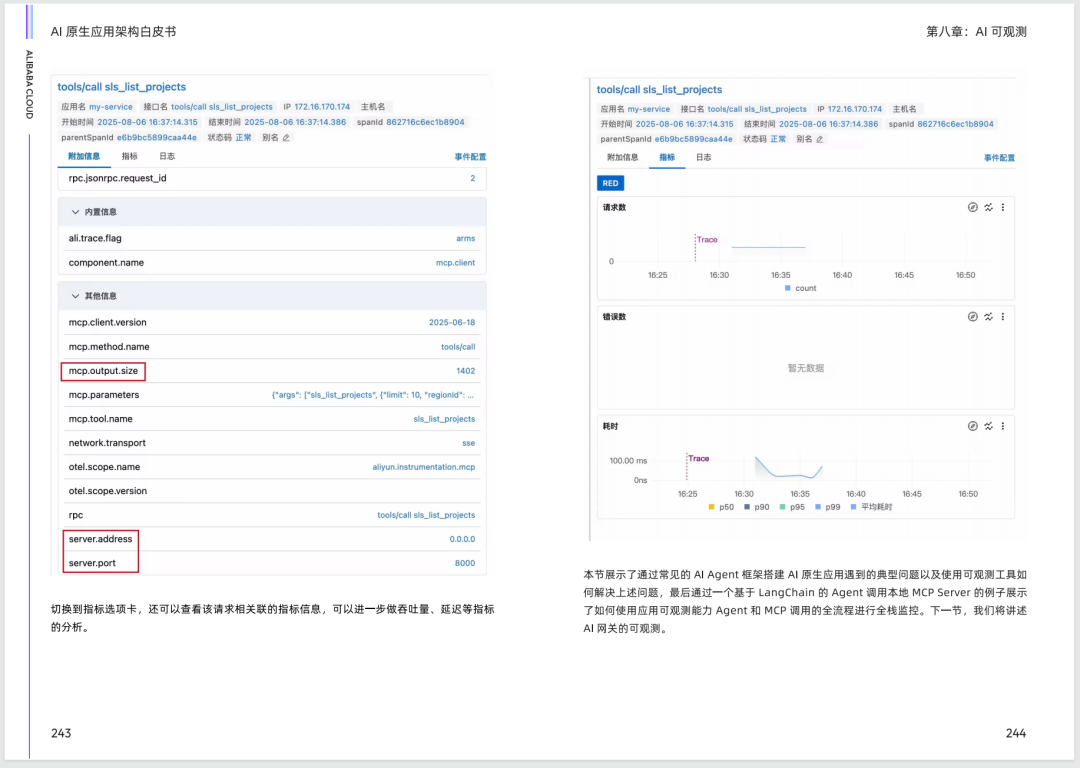This screenshot has width=1080, height=768.
Task: Click the trend-line icon in the 耗时 chart
Action: pyautogui.click(x=988, y=426)
